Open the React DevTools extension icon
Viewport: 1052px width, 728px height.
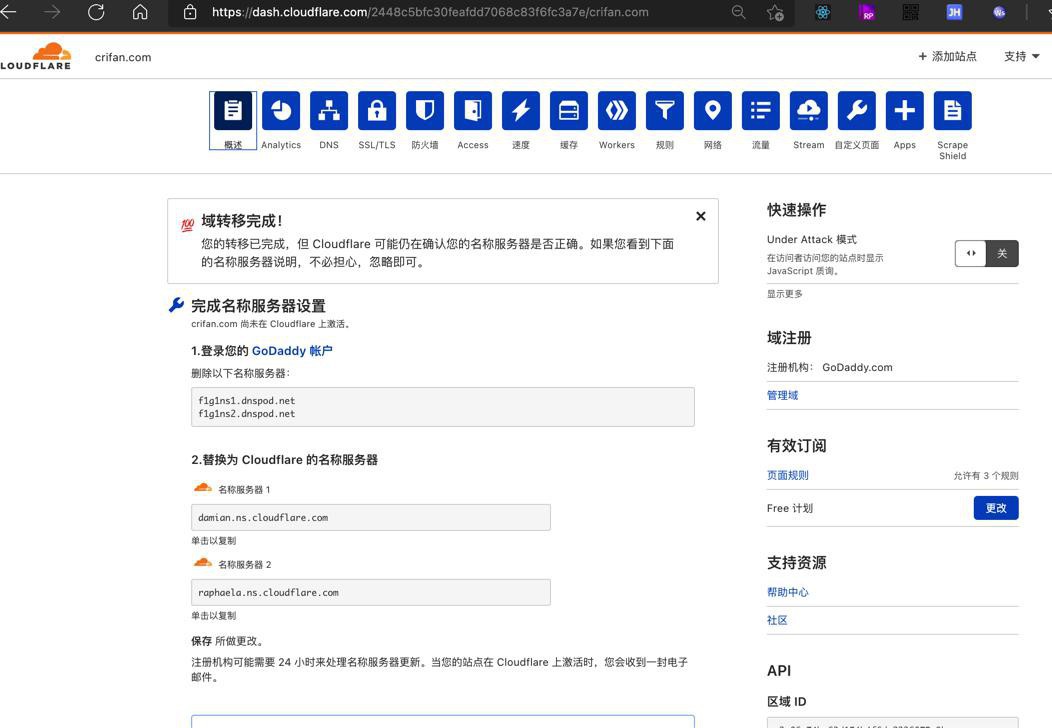[x=823, y=12]
